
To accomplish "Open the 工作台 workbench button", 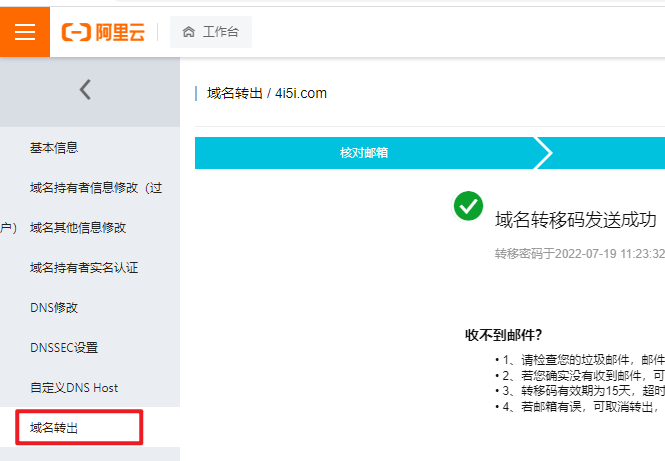I will (x=211, y=32).
